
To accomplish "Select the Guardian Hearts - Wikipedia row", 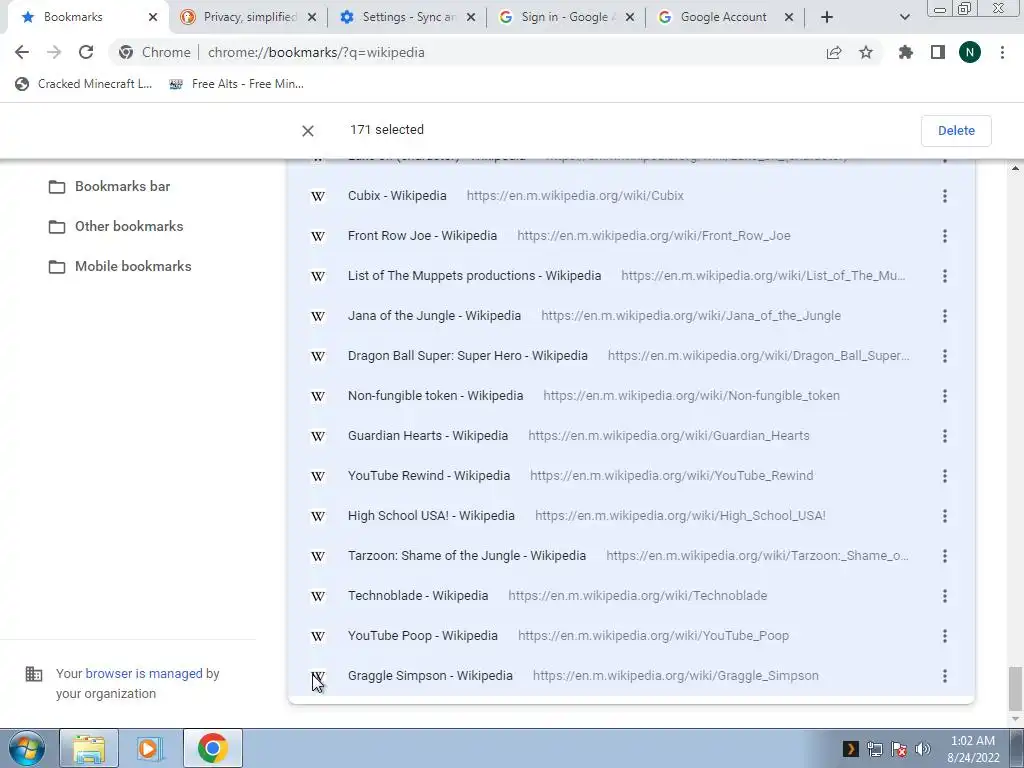I will (631, 436).
